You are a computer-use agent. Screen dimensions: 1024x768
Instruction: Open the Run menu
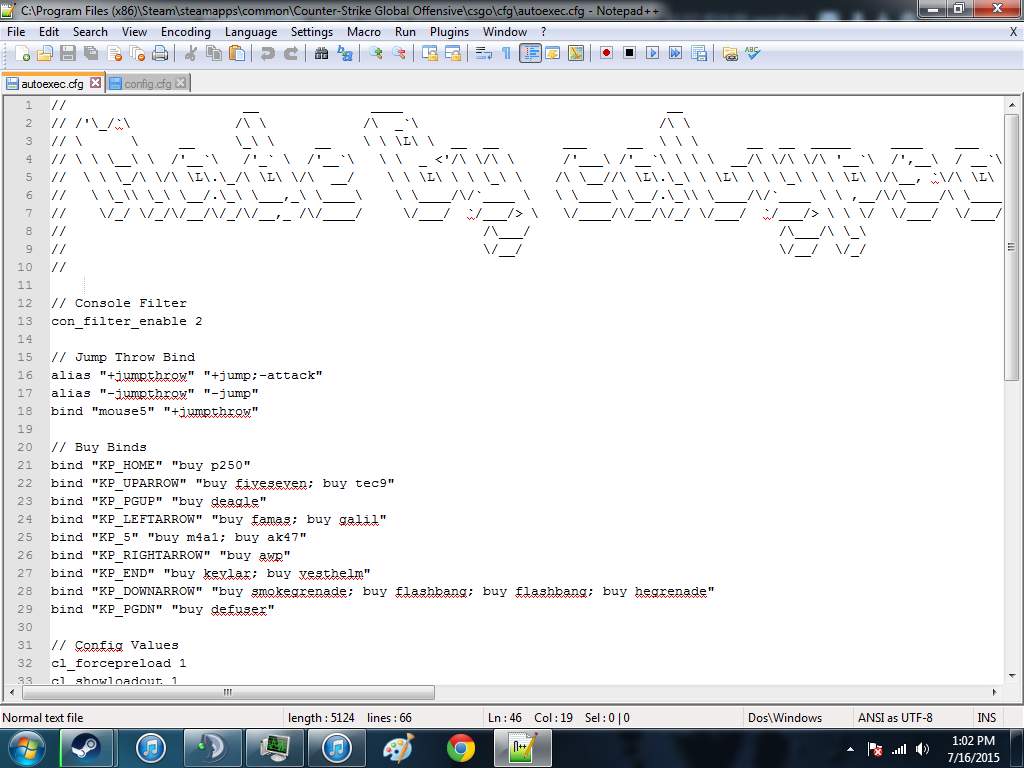pyautogui.click(x=405, y=32)
